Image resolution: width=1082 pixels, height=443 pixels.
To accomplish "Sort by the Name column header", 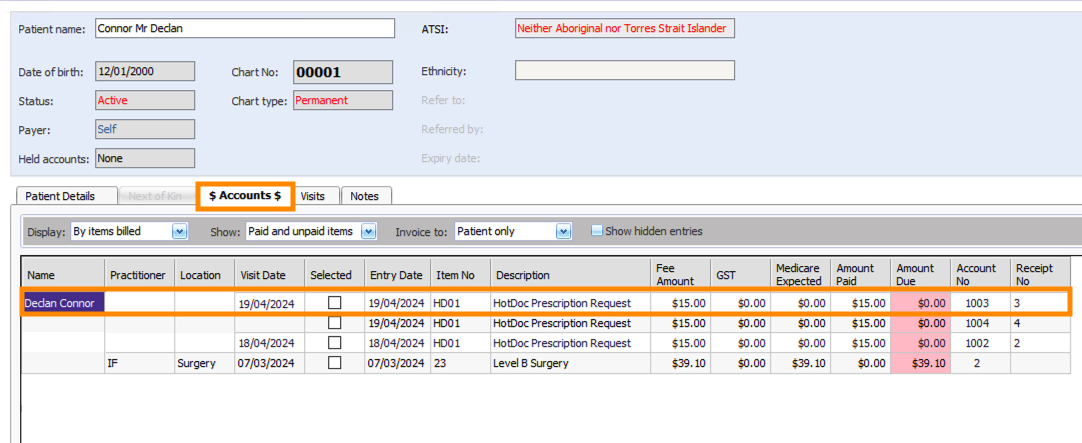I will [63, 275].
